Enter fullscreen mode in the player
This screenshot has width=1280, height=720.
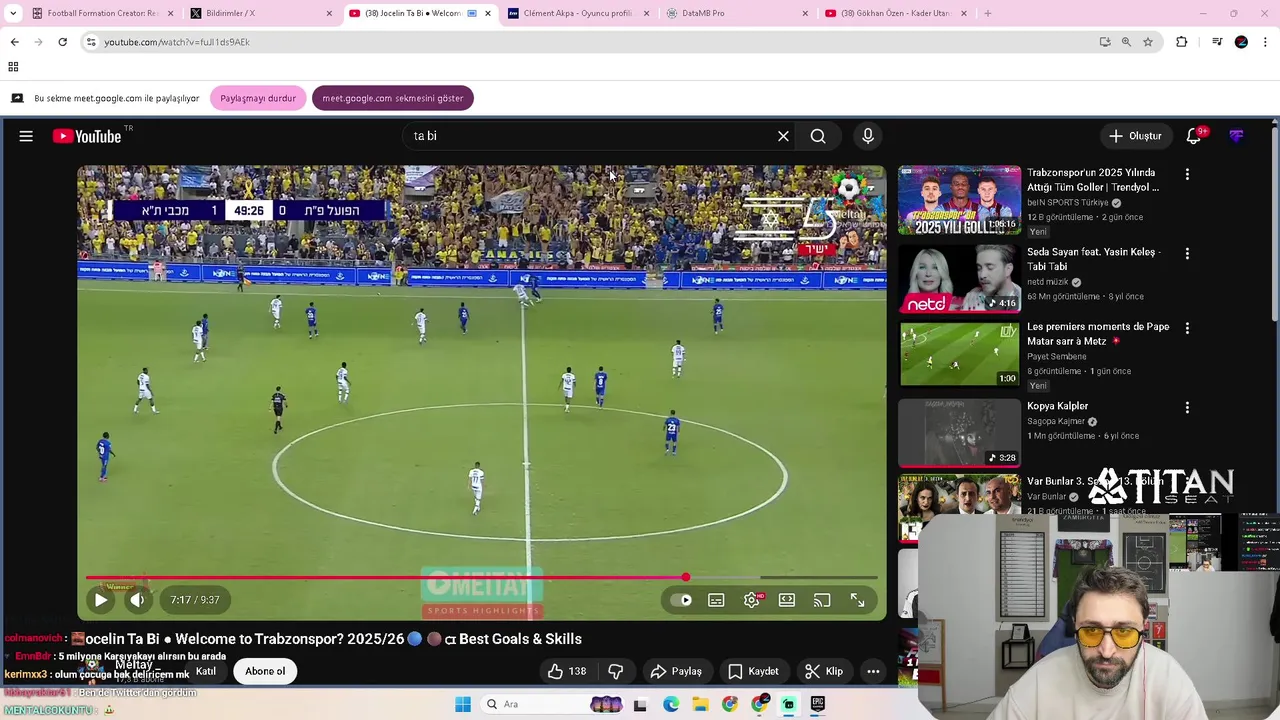pos(858,600)
